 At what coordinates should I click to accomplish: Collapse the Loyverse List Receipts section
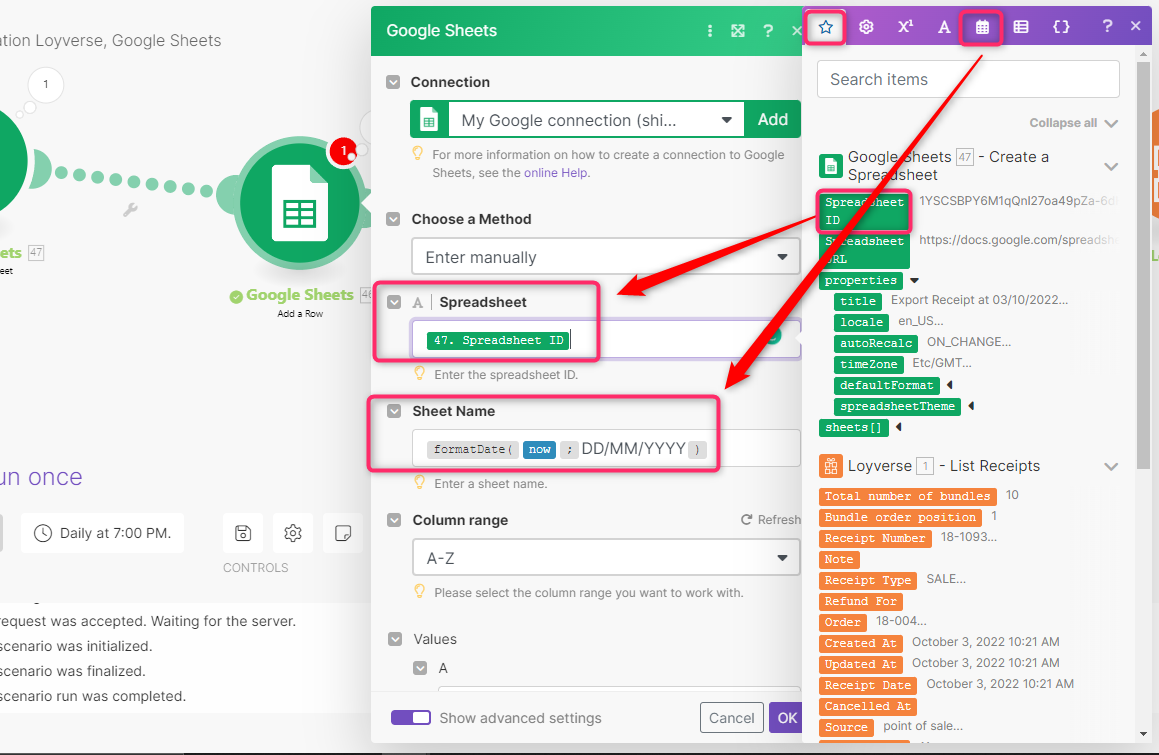1110,466
